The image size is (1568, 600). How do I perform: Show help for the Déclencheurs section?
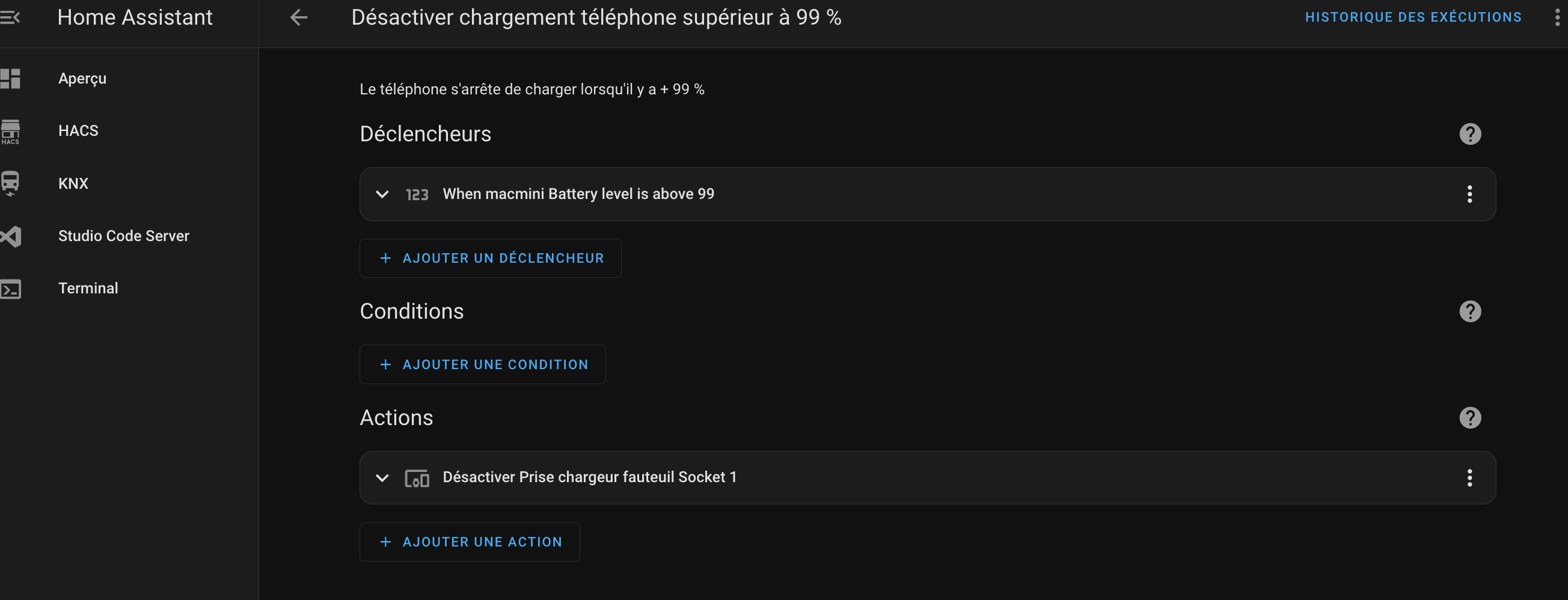[x=1469, y=134]
